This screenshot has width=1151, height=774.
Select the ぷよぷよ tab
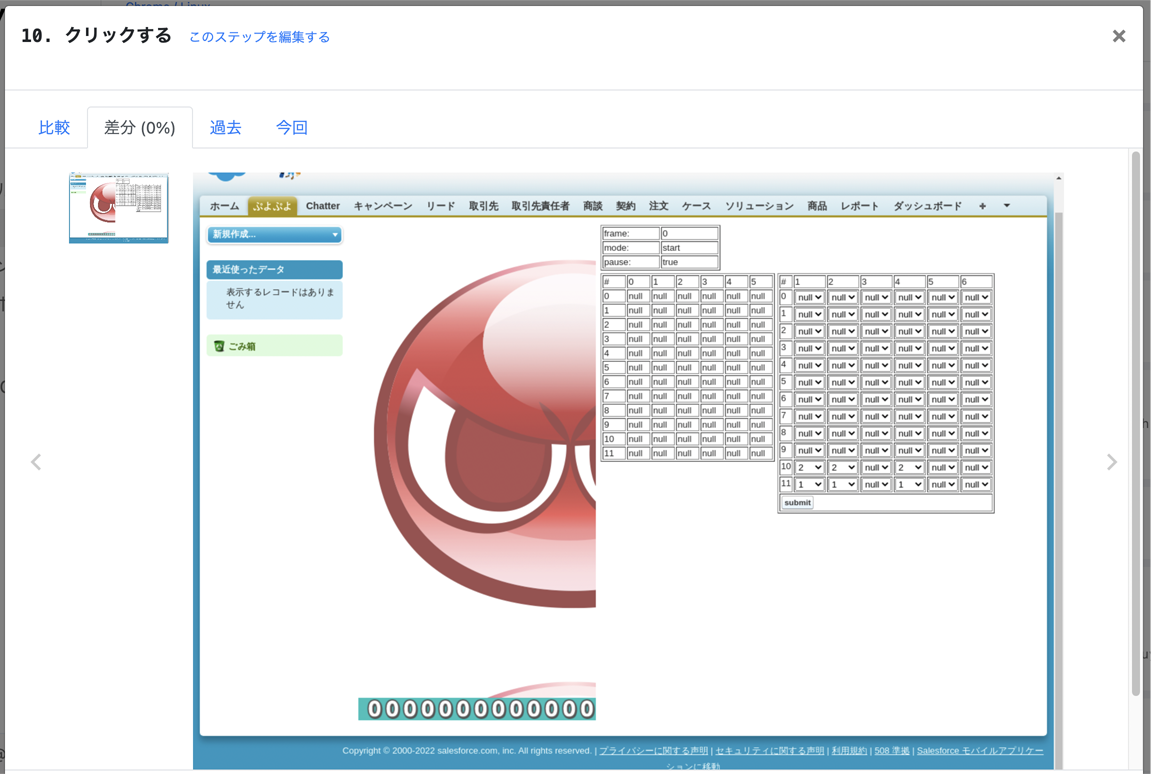(x=272, y=206)
